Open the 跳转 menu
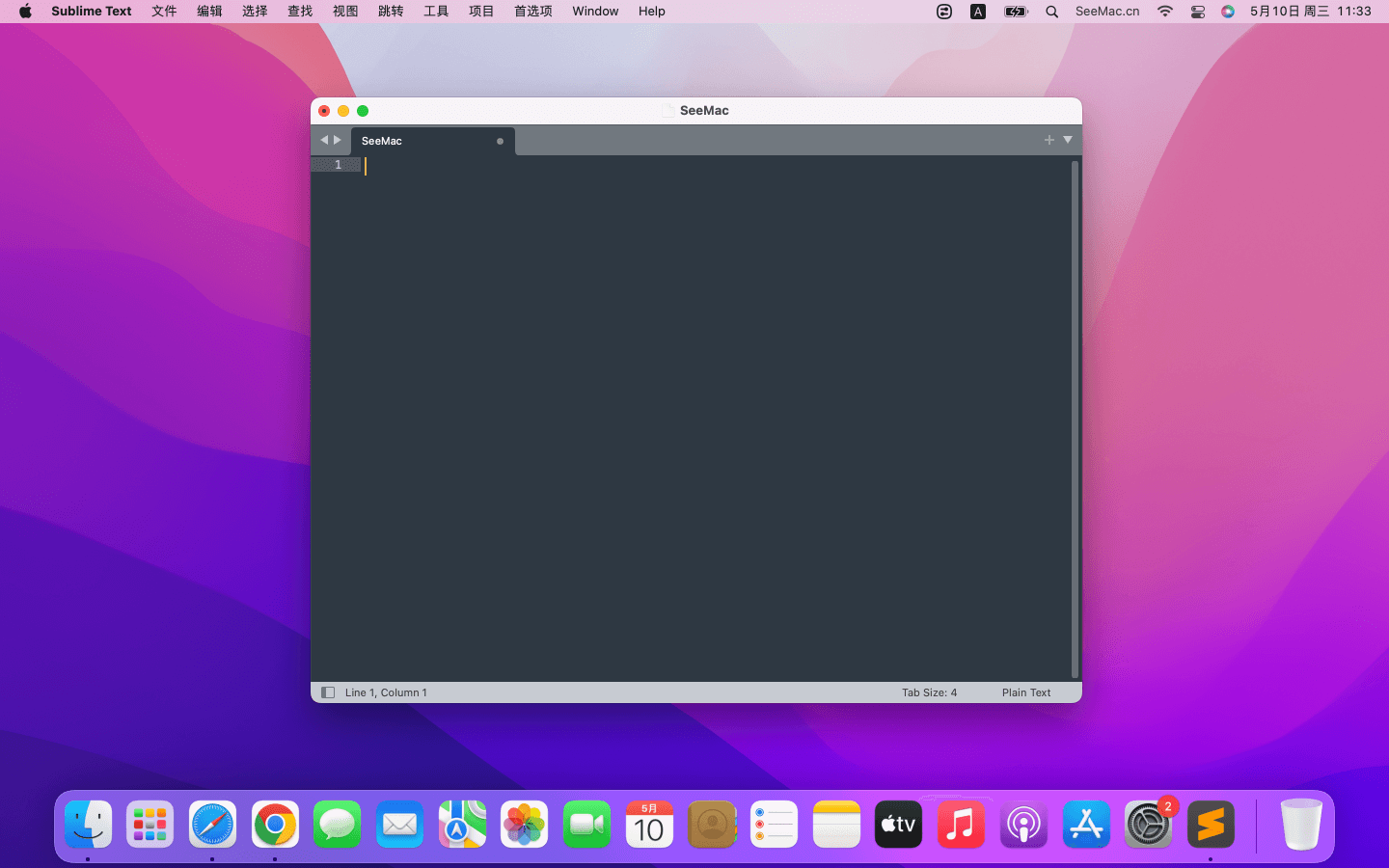Image resolution: width=1389 pixels, height=868 pixels. pyautogui.click(x=391, y=12)
